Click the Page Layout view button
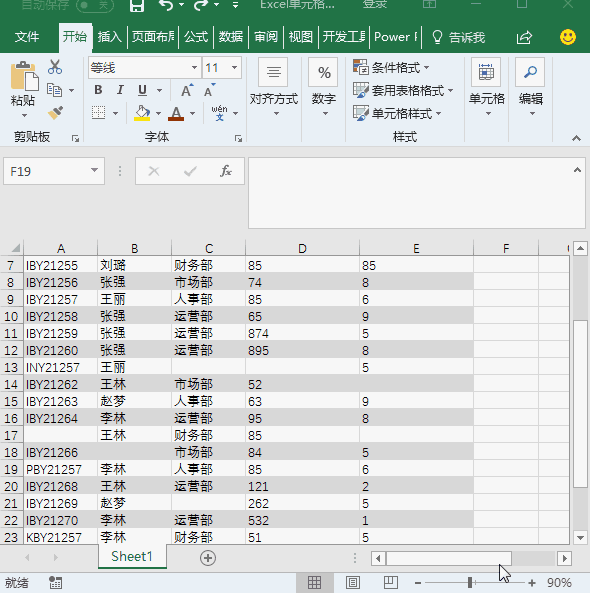 (x=352, y=582)
